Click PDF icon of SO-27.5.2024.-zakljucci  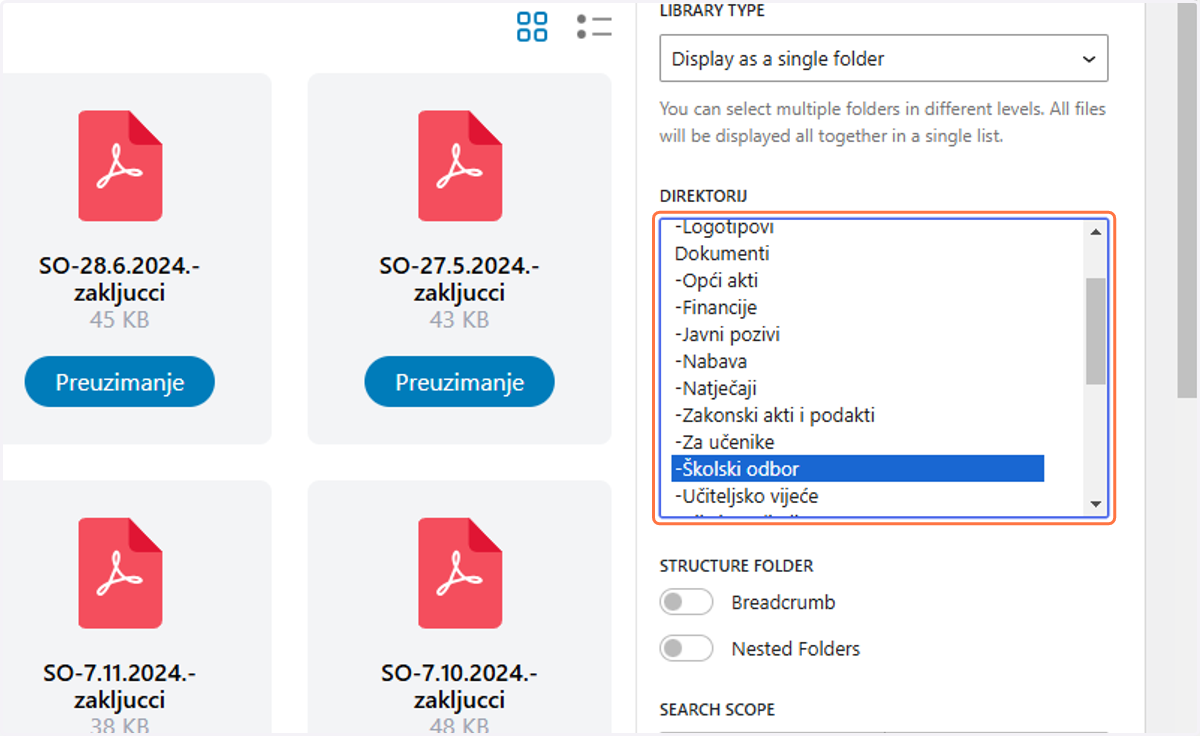click(x=460, y=166)
